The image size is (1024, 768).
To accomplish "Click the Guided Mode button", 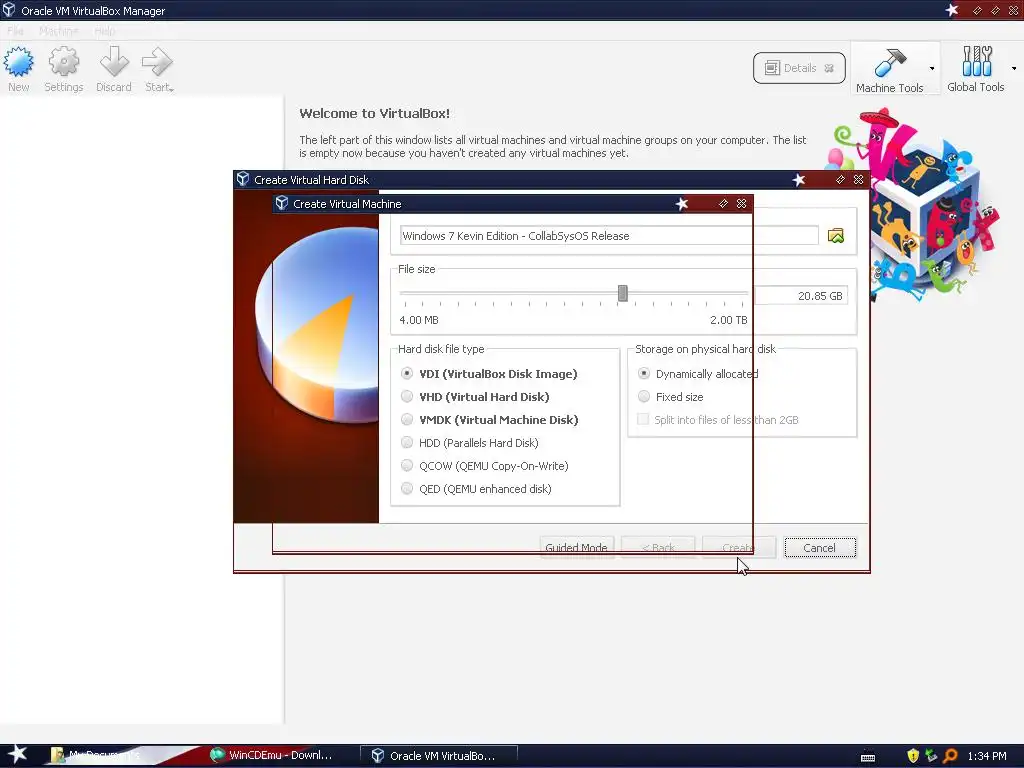I will (577, 547).
